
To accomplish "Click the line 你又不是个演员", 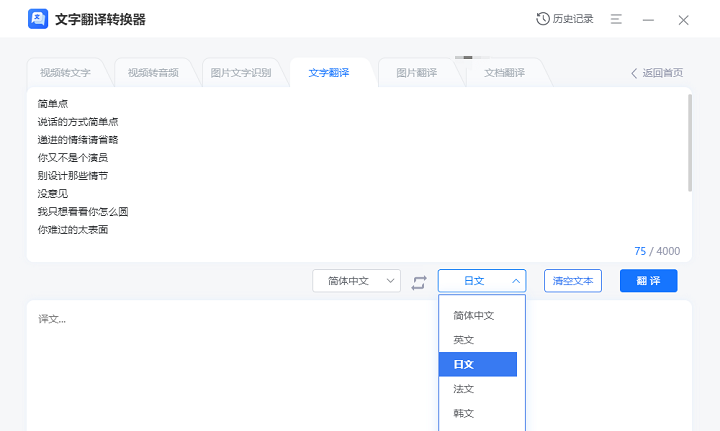I will coord(73,157).
